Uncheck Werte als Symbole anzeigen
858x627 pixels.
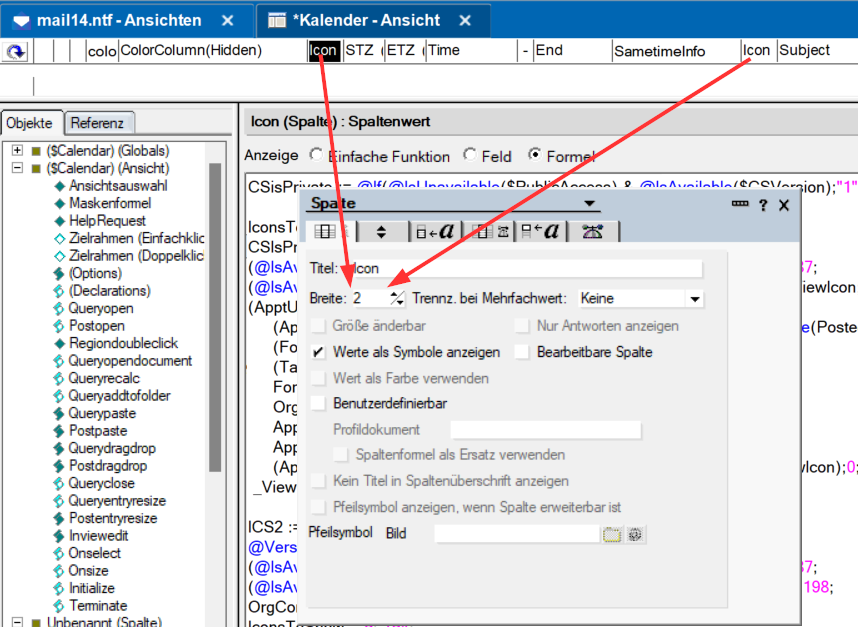pos(319,352)
